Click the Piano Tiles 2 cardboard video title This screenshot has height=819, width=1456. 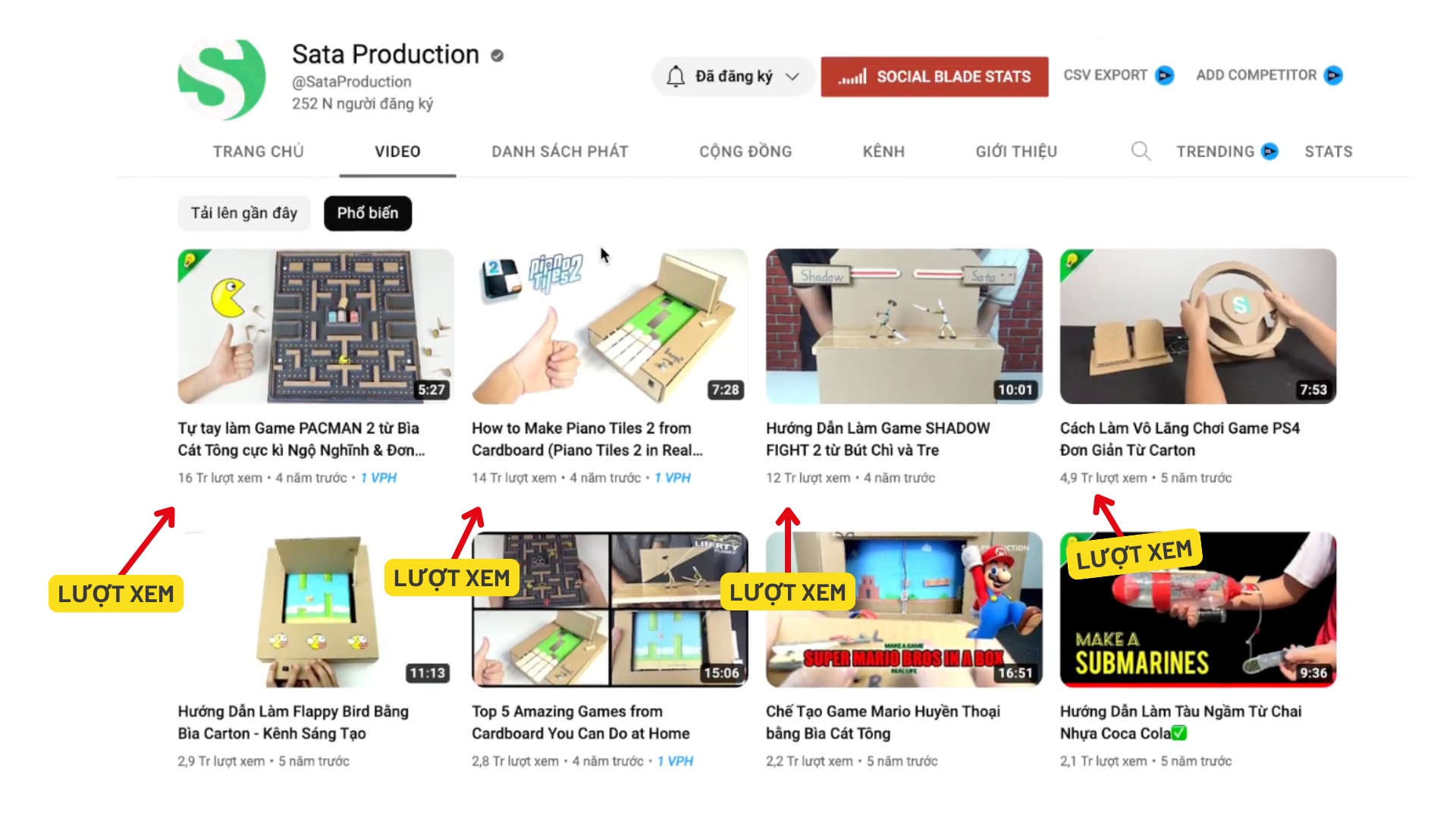[587, 439]
